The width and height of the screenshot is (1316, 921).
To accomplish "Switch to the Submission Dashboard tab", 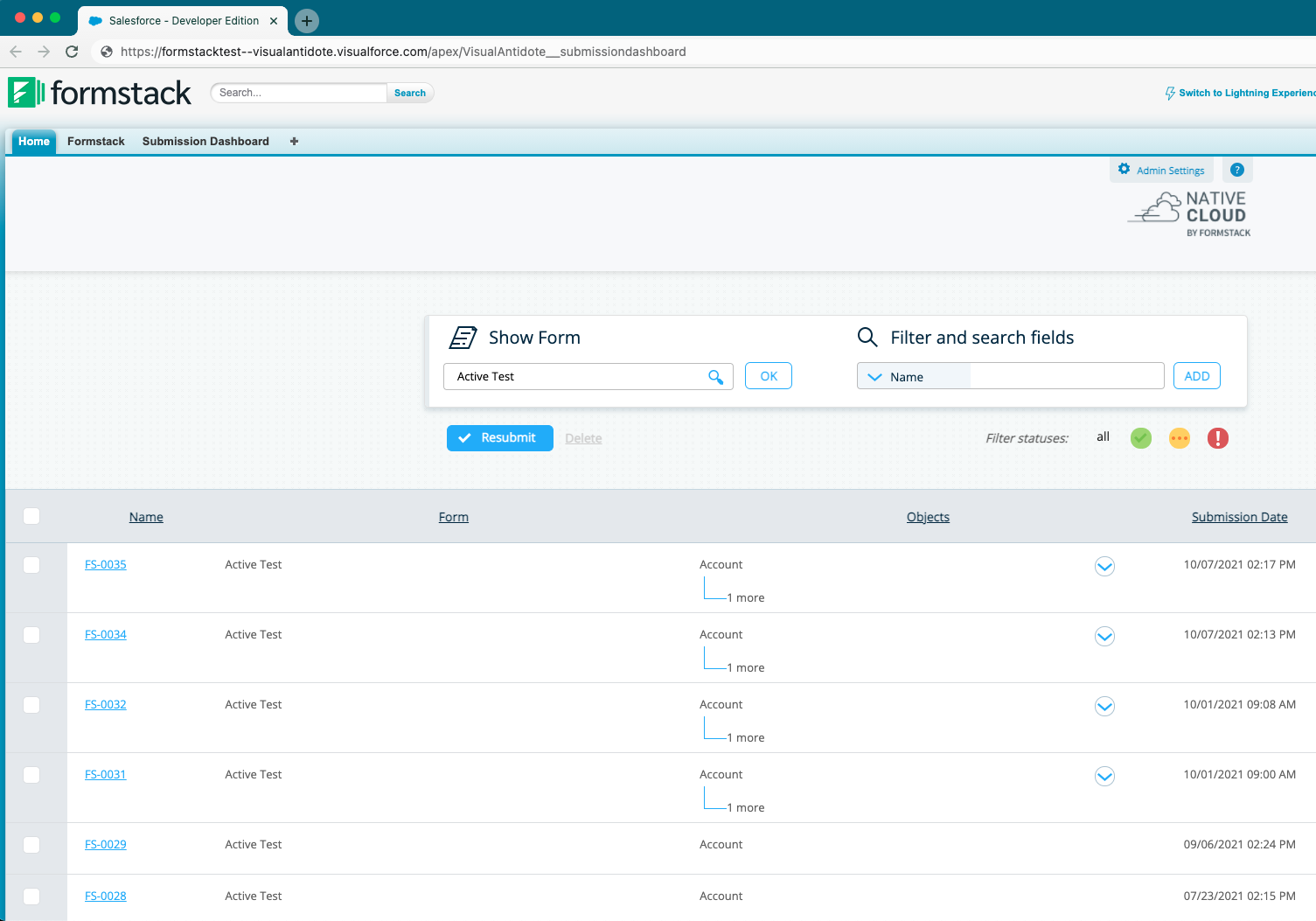I will coord(205,142).
